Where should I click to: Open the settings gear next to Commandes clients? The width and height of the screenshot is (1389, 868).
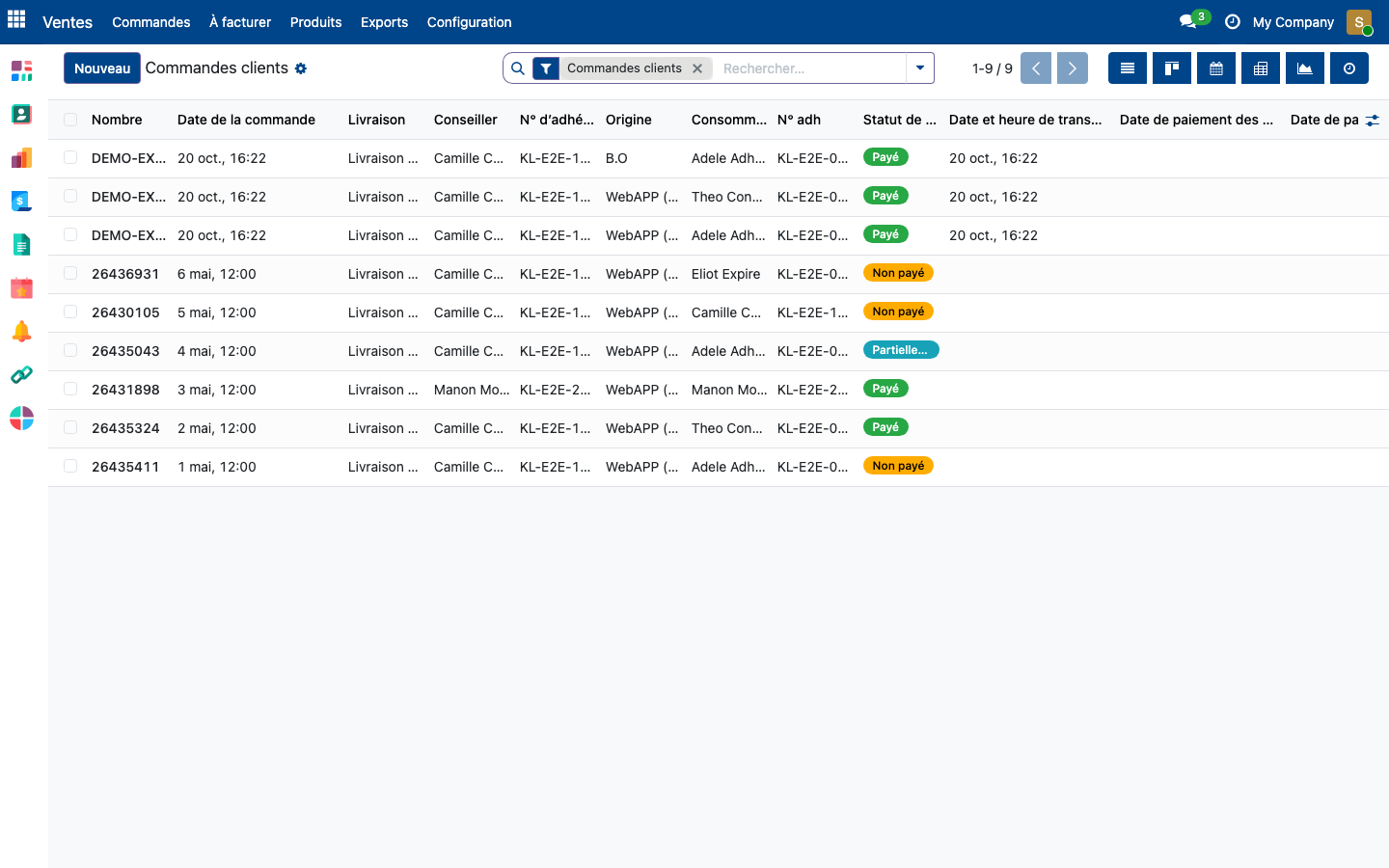click(301, 68)
